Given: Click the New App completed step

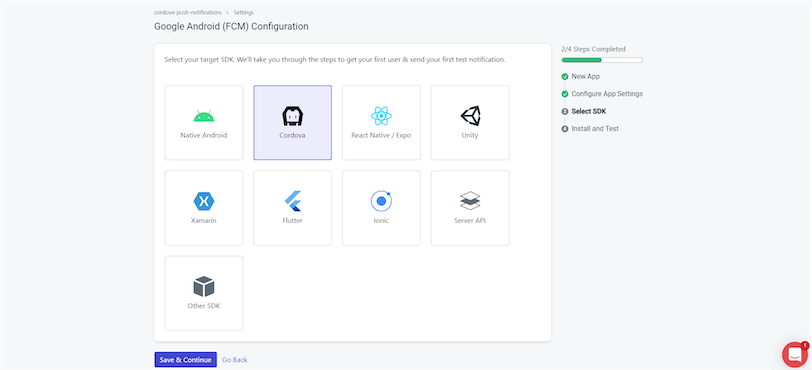Looking at the screenshot, I should 585,76.
